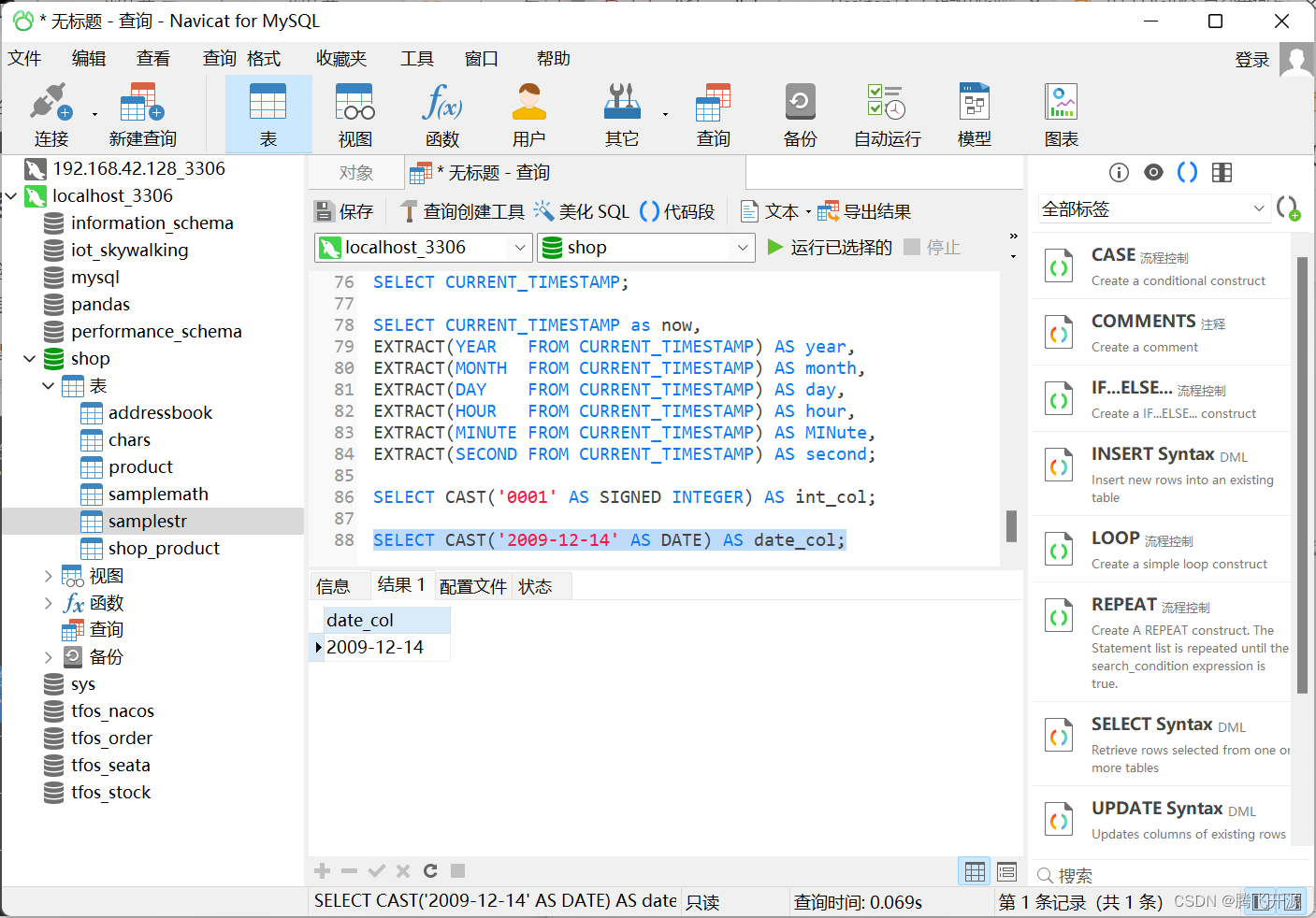Viewport: 1316px width, 918px height.
Task: Expand the 备份 node in shop
Action: (49, 657)
